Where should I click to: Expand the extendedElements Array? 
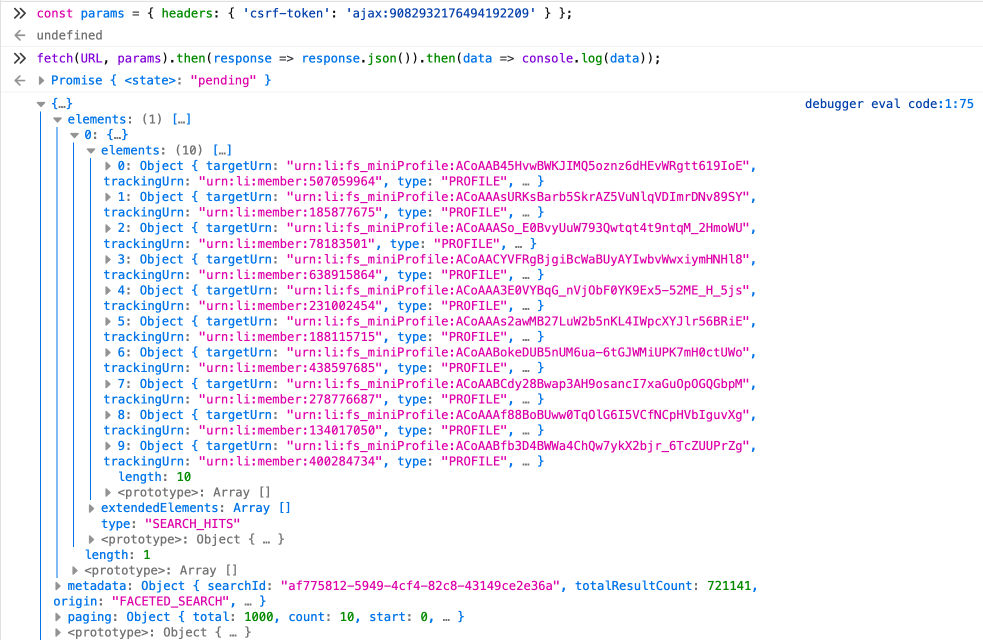[92, 508]
